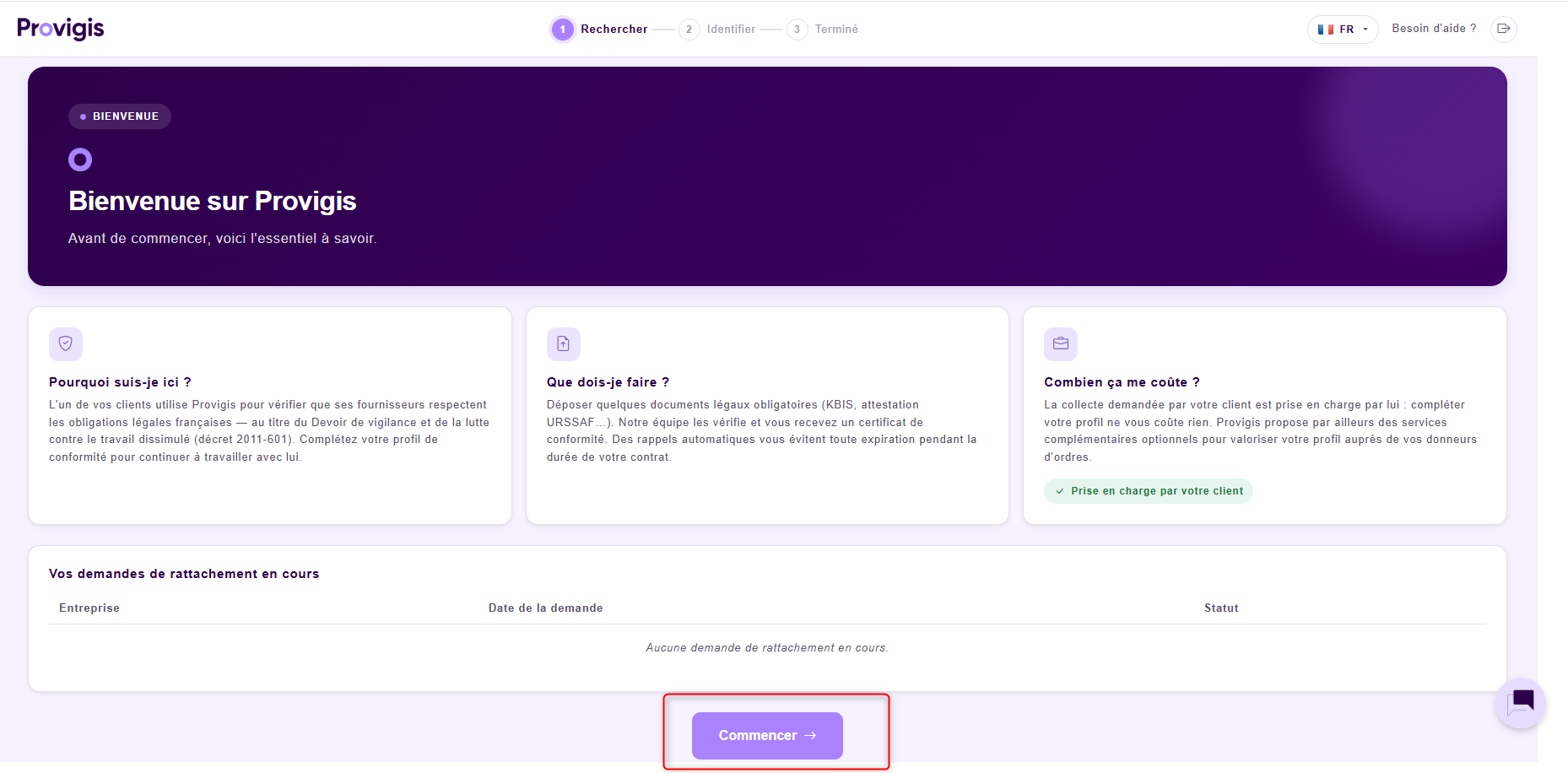Viewport: 1568px width, 773px height.
Task: Click the 'Prise en charge par votre client' badge
Action: pos(1149,491)
